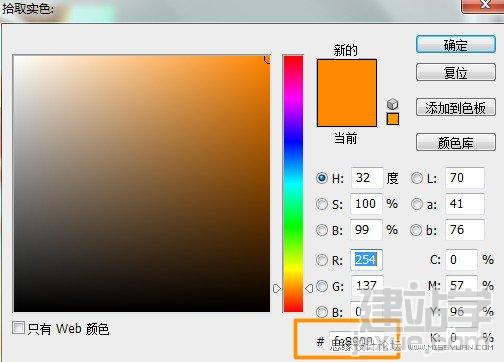Select the S saturation radio button

(x=322, y=204)
